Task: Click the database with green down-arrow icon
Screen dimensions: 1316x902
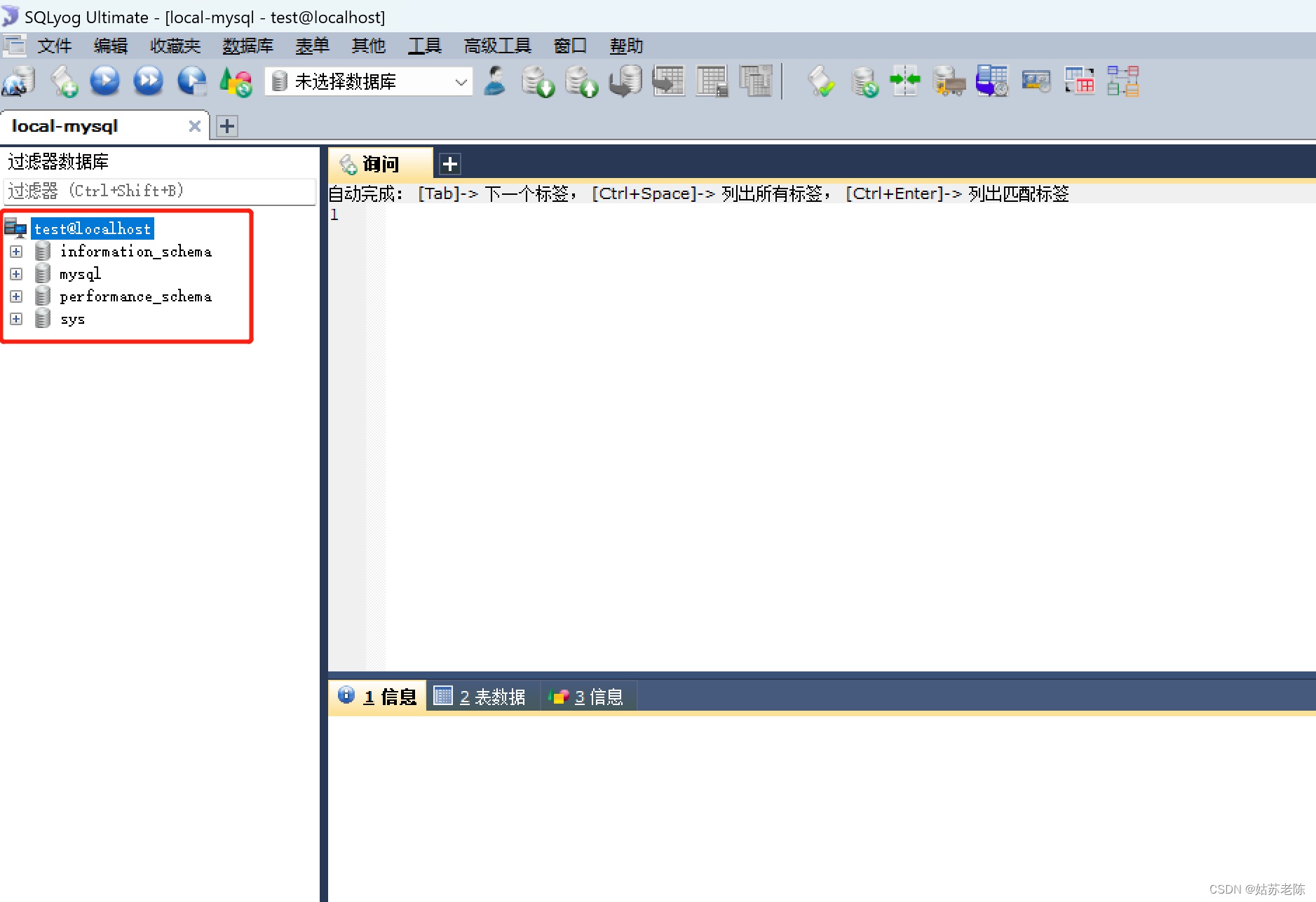Action: tap(538, 81)
